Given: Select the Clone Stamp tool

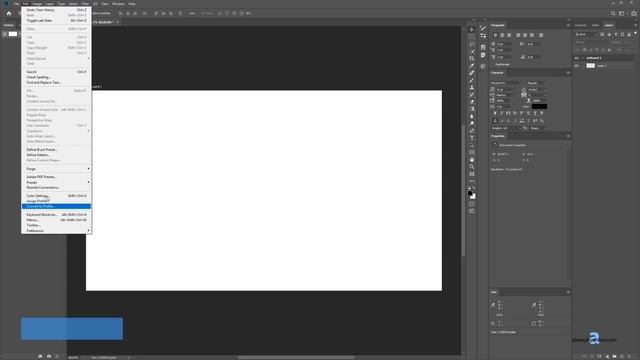Looking at the screenshot, I should coord(471,87).
